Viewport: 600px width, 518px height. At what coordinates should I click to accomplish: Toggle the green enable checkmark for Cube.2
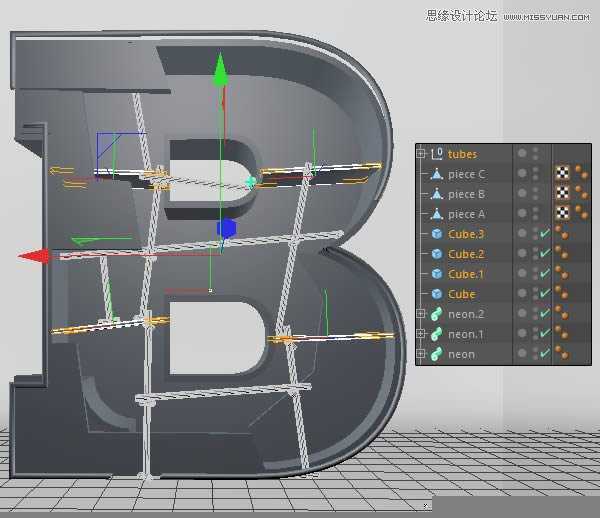[x=545, y=253]
